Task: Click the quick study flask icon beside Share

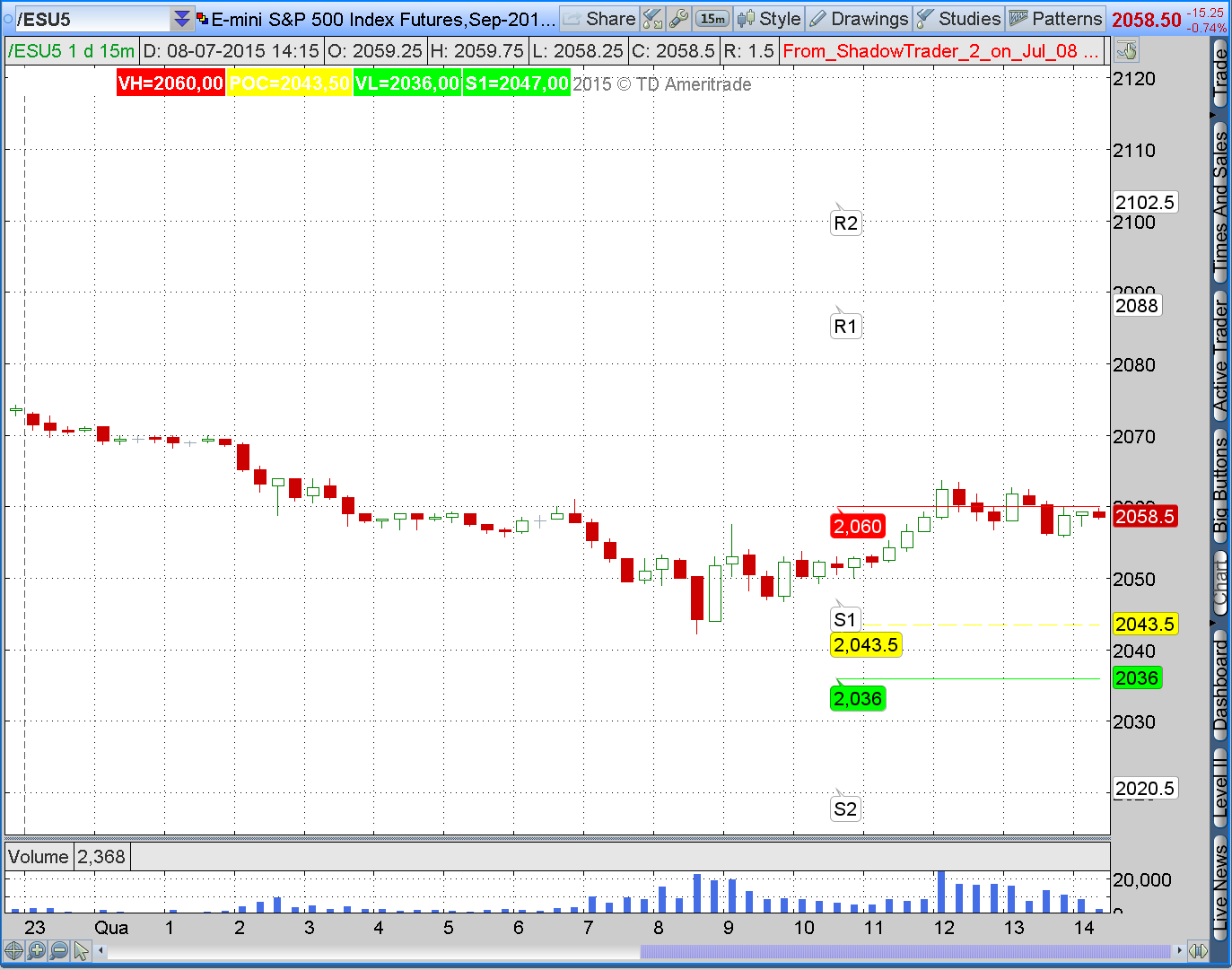Action: [653, 18]
